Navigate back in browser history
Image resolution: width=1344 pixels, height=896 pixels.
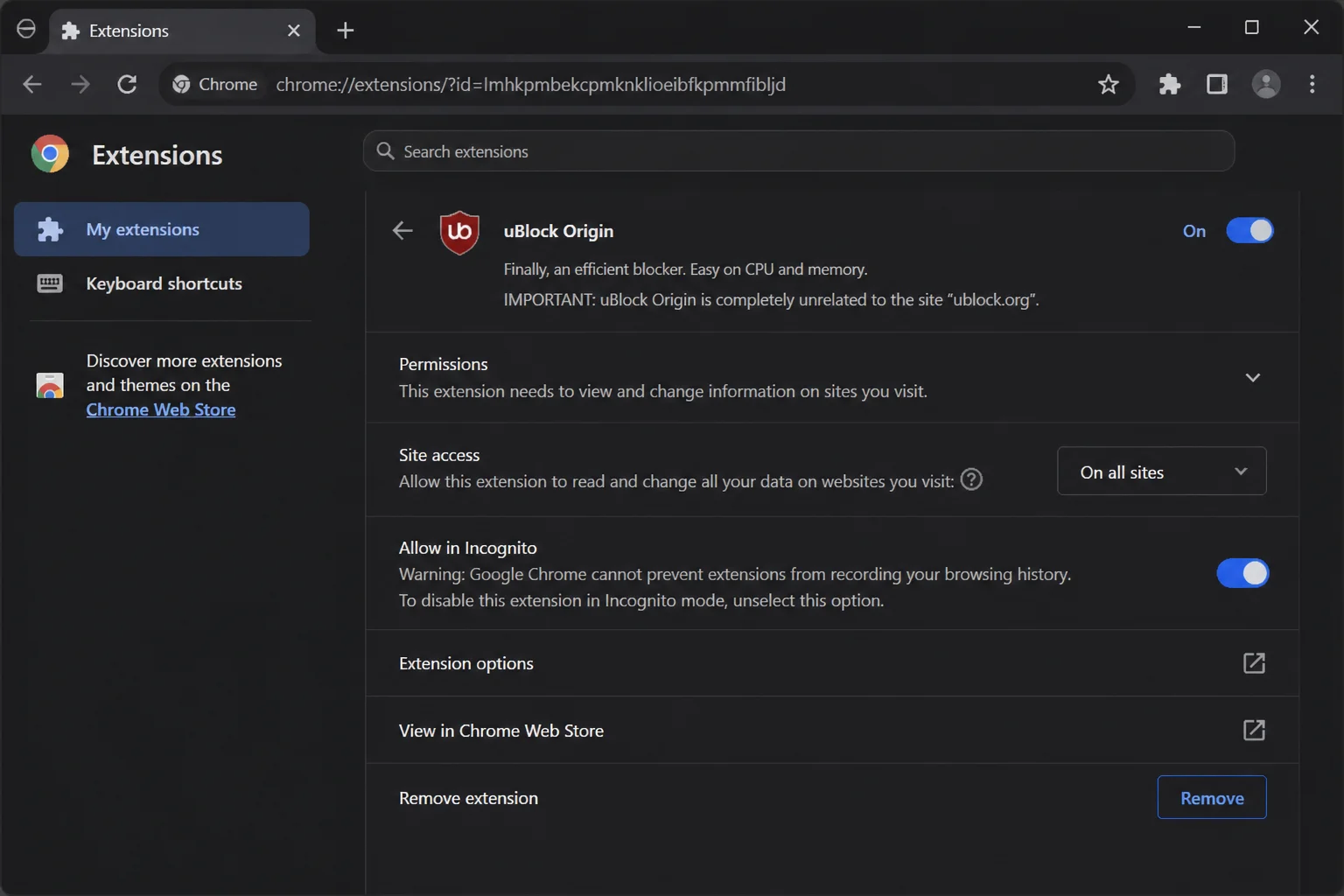click(32, 84)
